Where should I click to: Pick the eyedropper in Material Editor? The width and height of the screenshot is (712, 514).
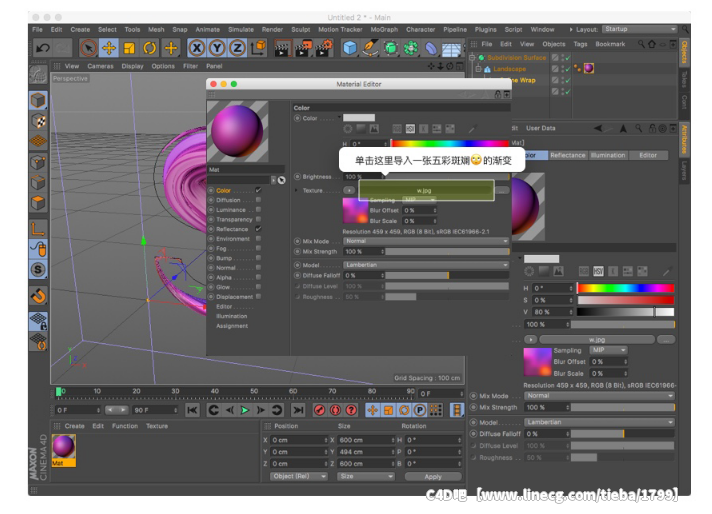(x=472, y=129)
